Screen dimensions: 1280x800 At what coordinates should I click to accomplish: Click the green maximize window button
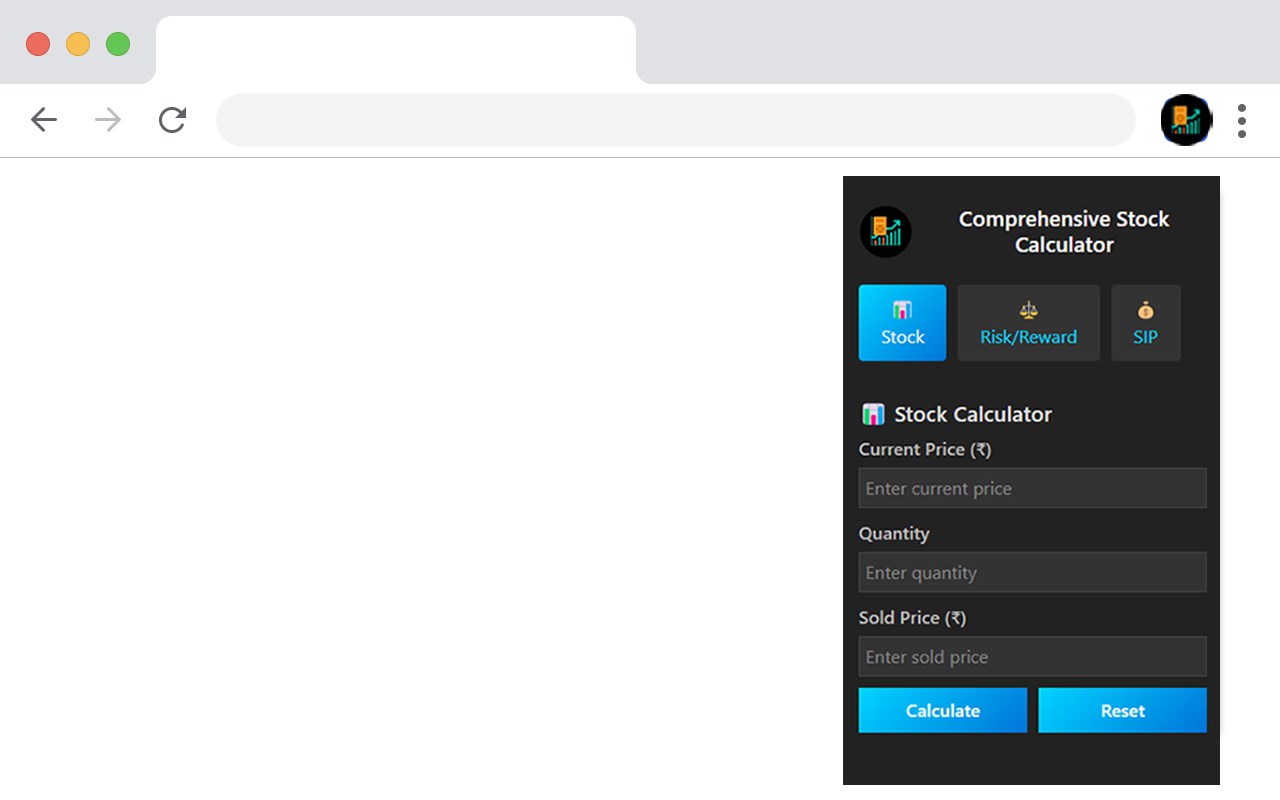(x=118, y=44)
